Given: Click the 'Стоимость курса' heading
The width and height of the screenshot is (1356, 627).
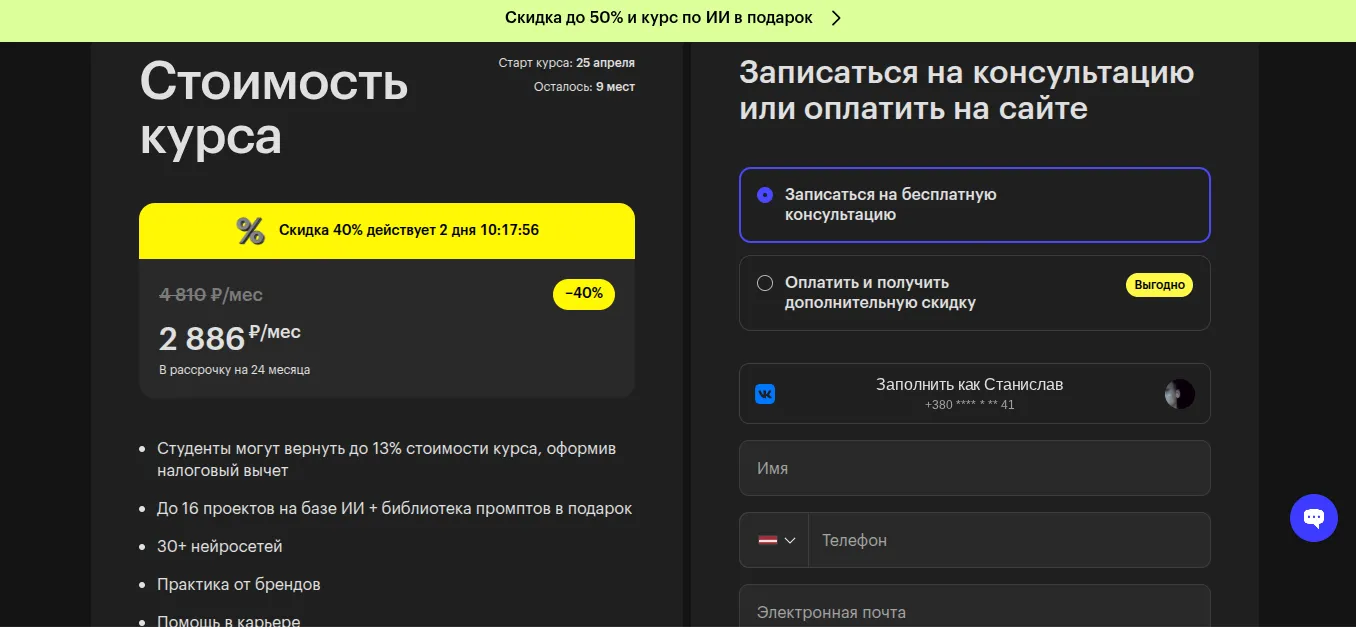Looking at the screenshot, I should click(x=274, y=108).
